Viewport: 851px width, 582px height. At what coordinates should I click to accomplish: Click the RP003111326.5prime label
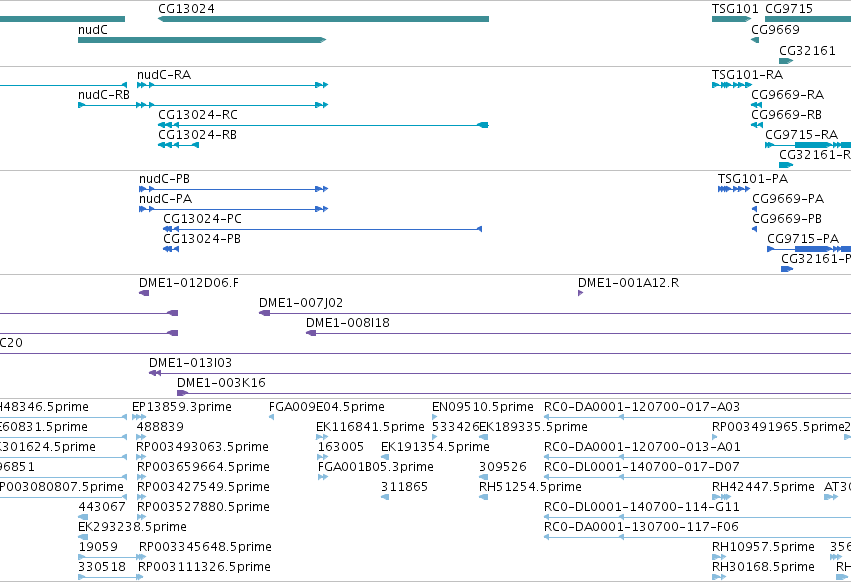(x=204, y=567)
